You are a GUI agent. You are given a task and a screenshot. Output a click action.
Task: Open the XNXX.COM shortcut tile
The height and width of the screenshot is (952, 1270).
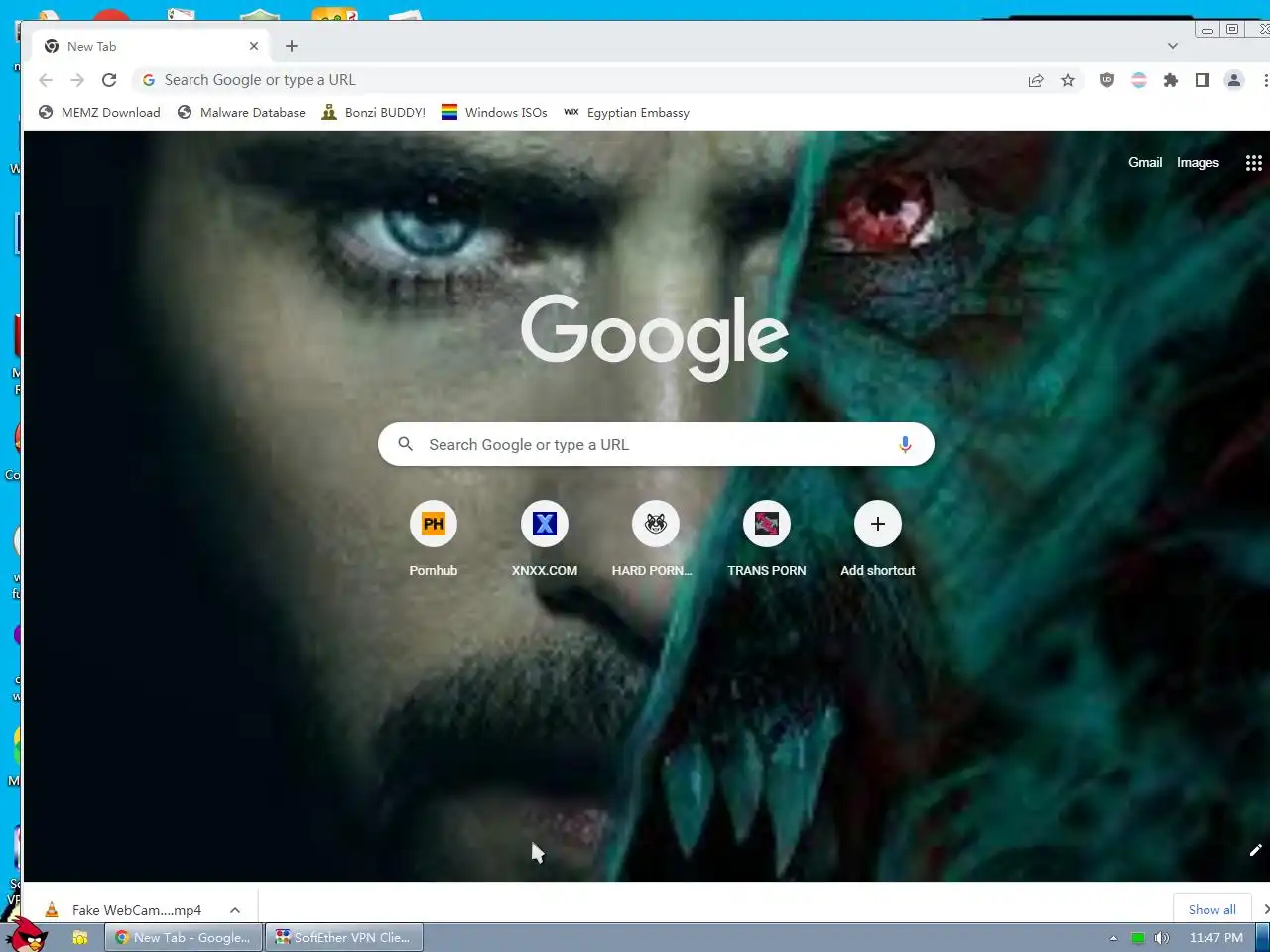(545, 538)
